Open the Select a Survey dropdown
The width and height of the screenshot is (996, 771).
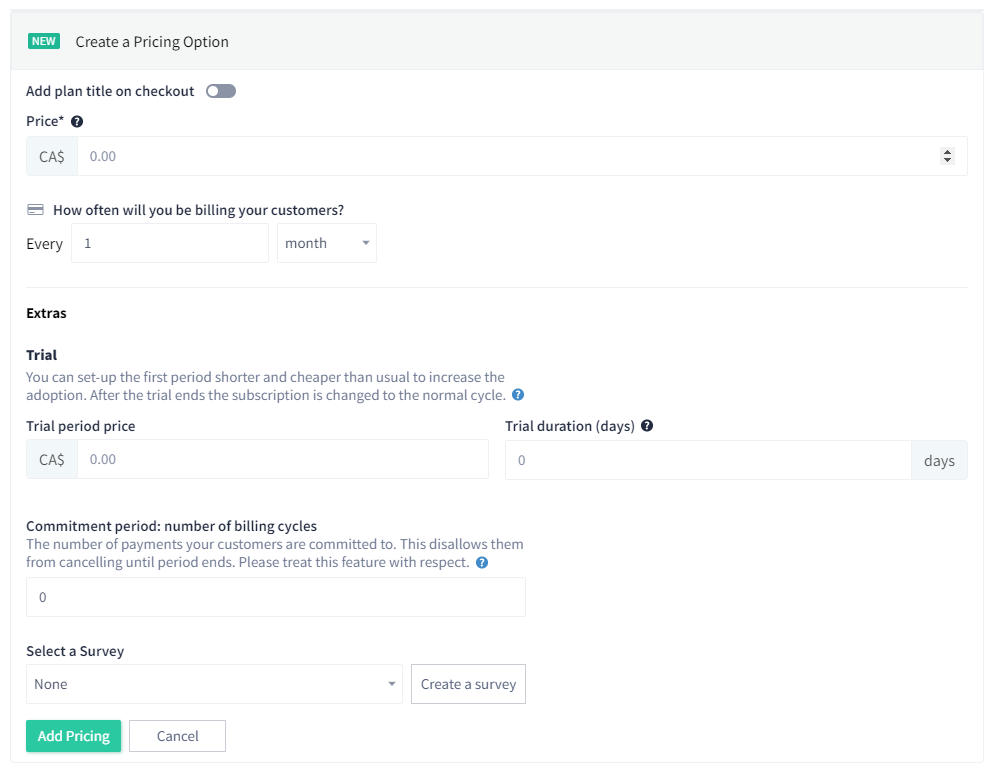(x=215, y=684)
